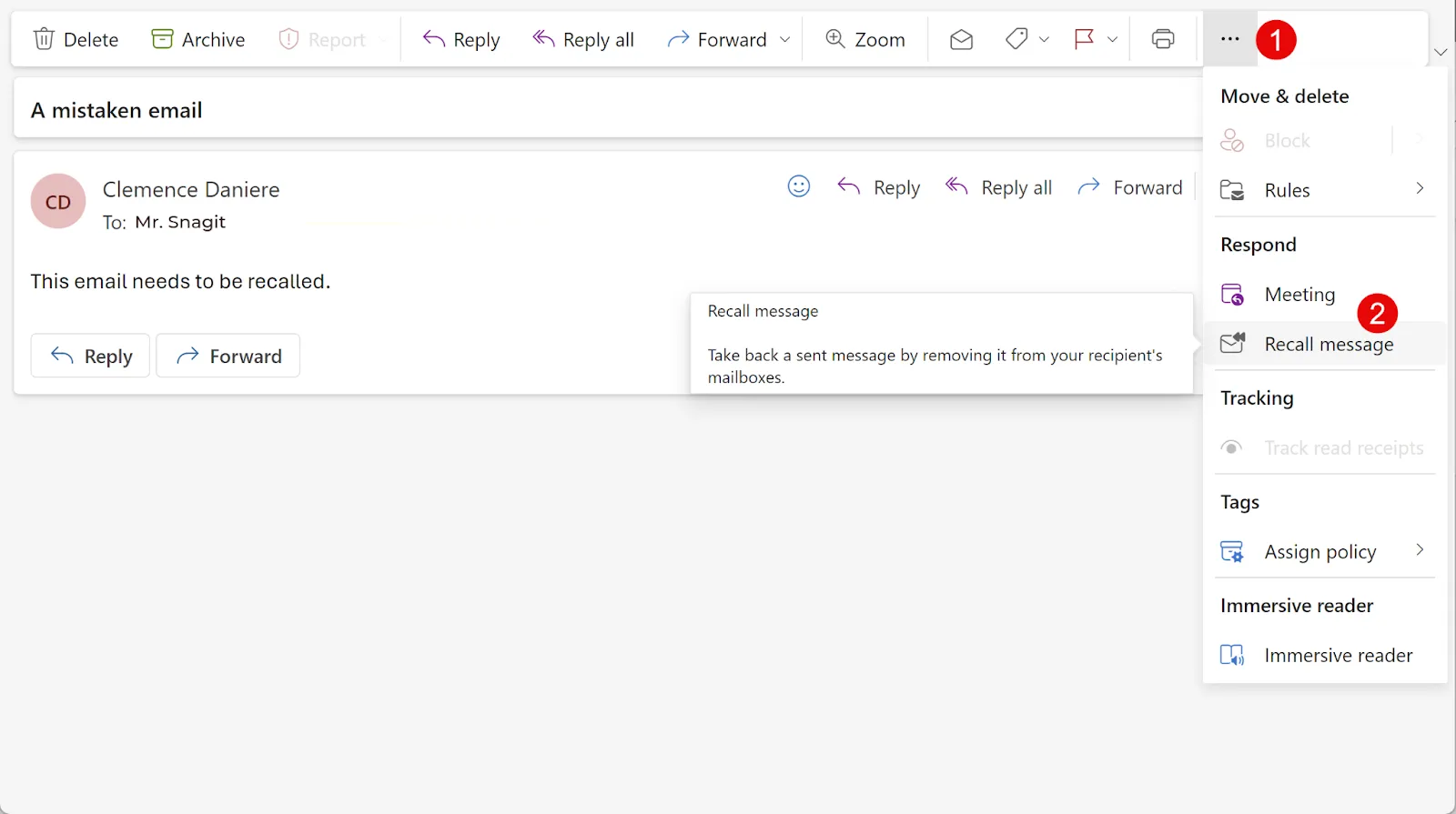Archive the email using toolbar Archive
1456x814 pixels.
click(198, 39)
